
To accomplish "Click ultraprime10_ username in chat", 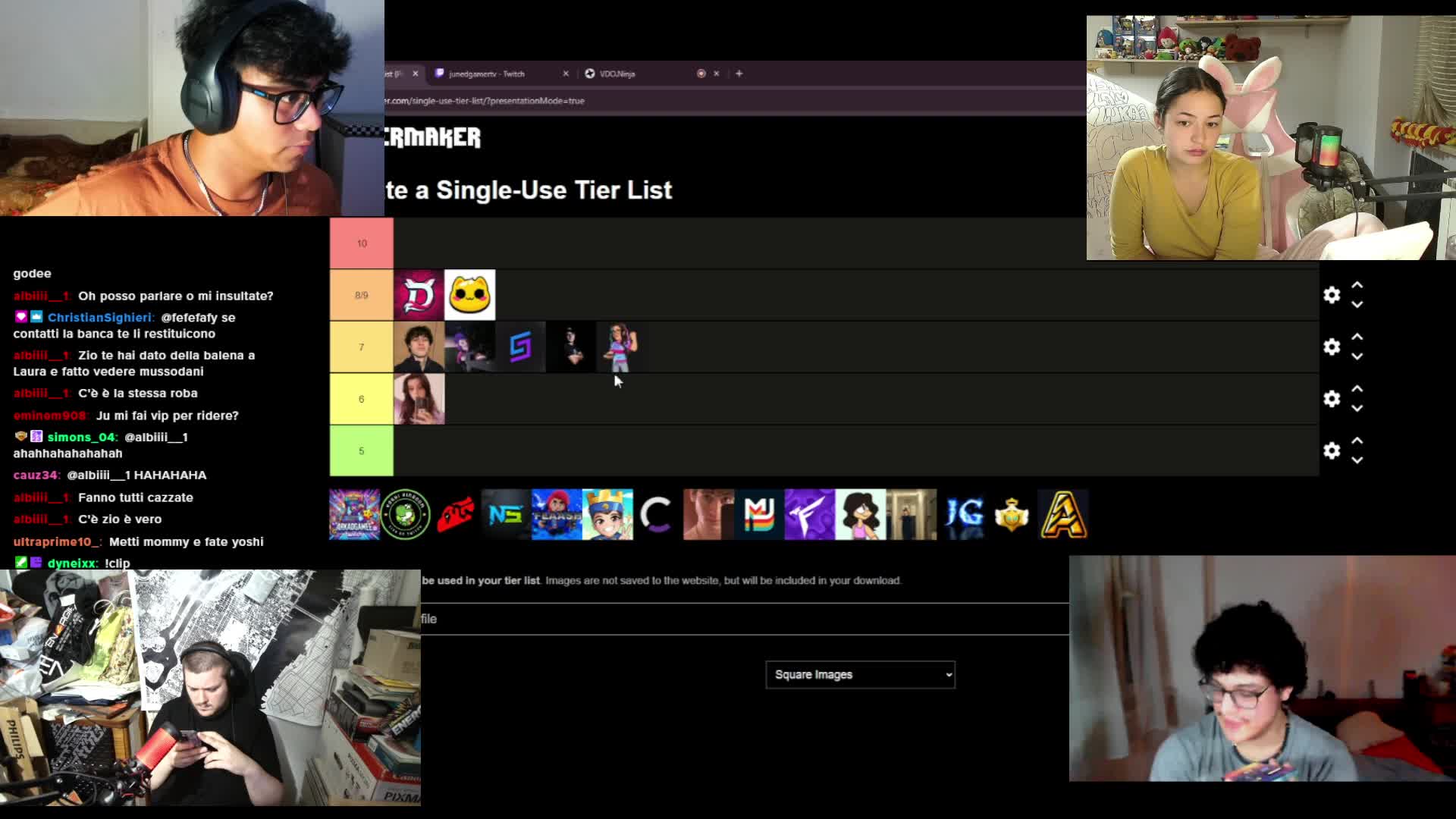I will [57, 541].
